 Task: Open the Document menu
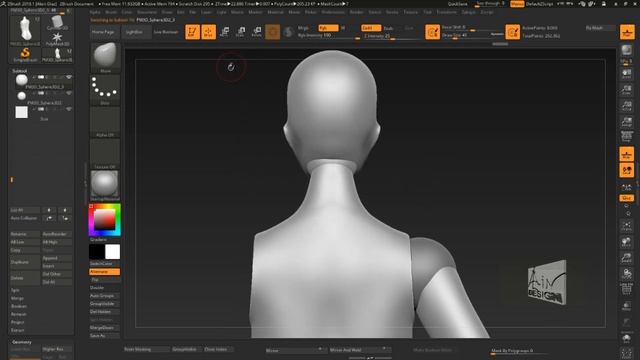(147, 12)
